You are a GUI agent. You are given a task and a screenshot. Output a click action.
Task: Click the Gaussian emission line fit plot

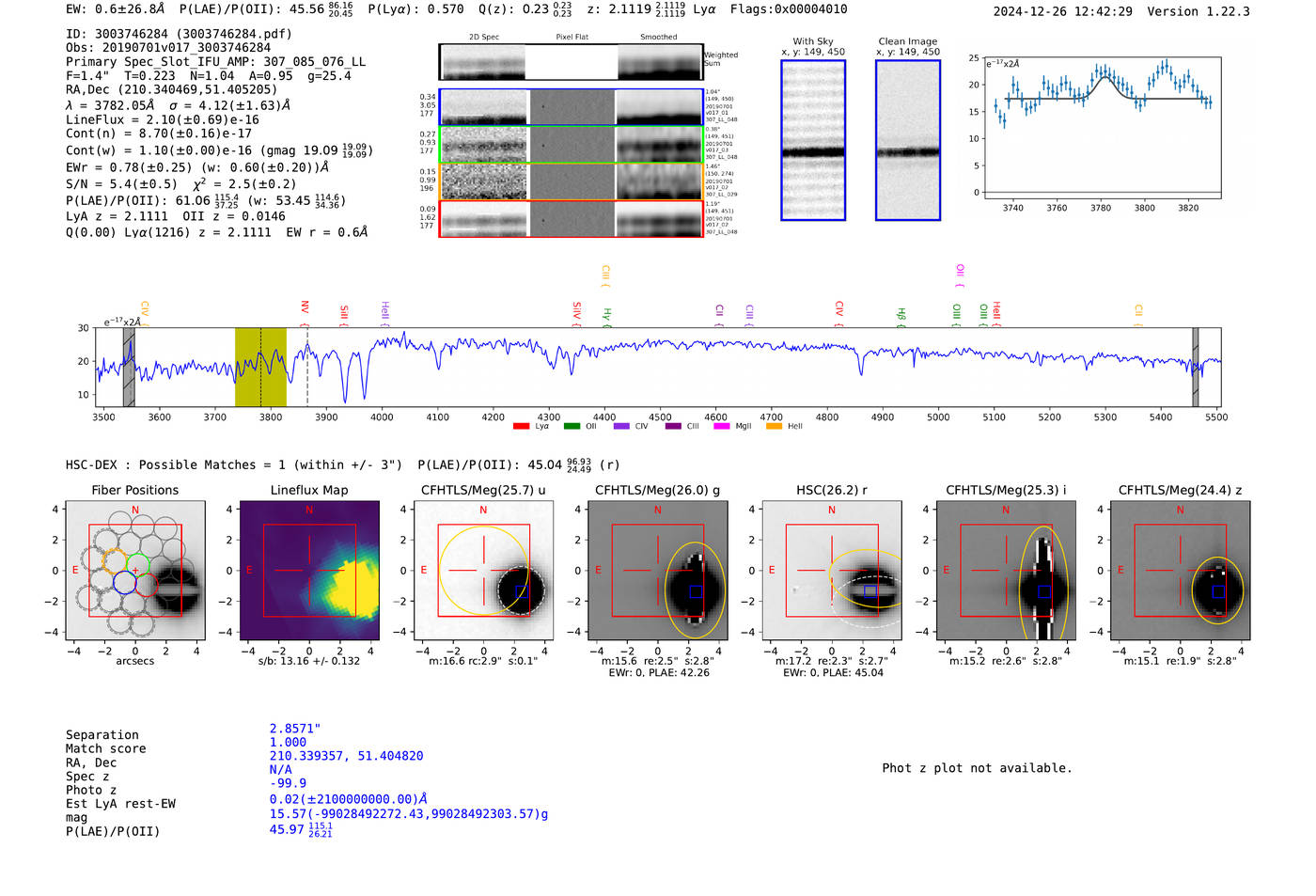pyautogui.click(x=1101, y=127)
